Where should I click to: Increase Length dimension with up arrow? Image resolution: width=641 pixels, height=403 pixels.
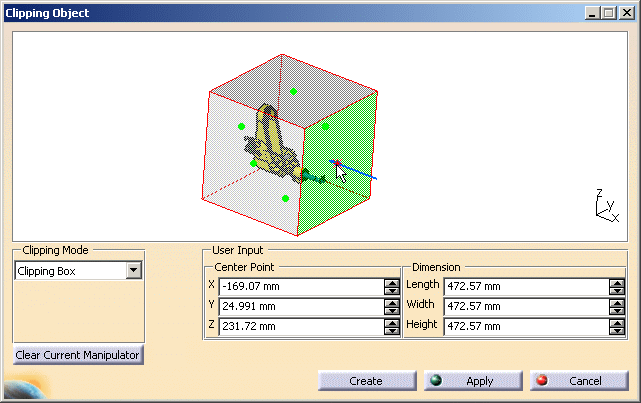point(616,282)
